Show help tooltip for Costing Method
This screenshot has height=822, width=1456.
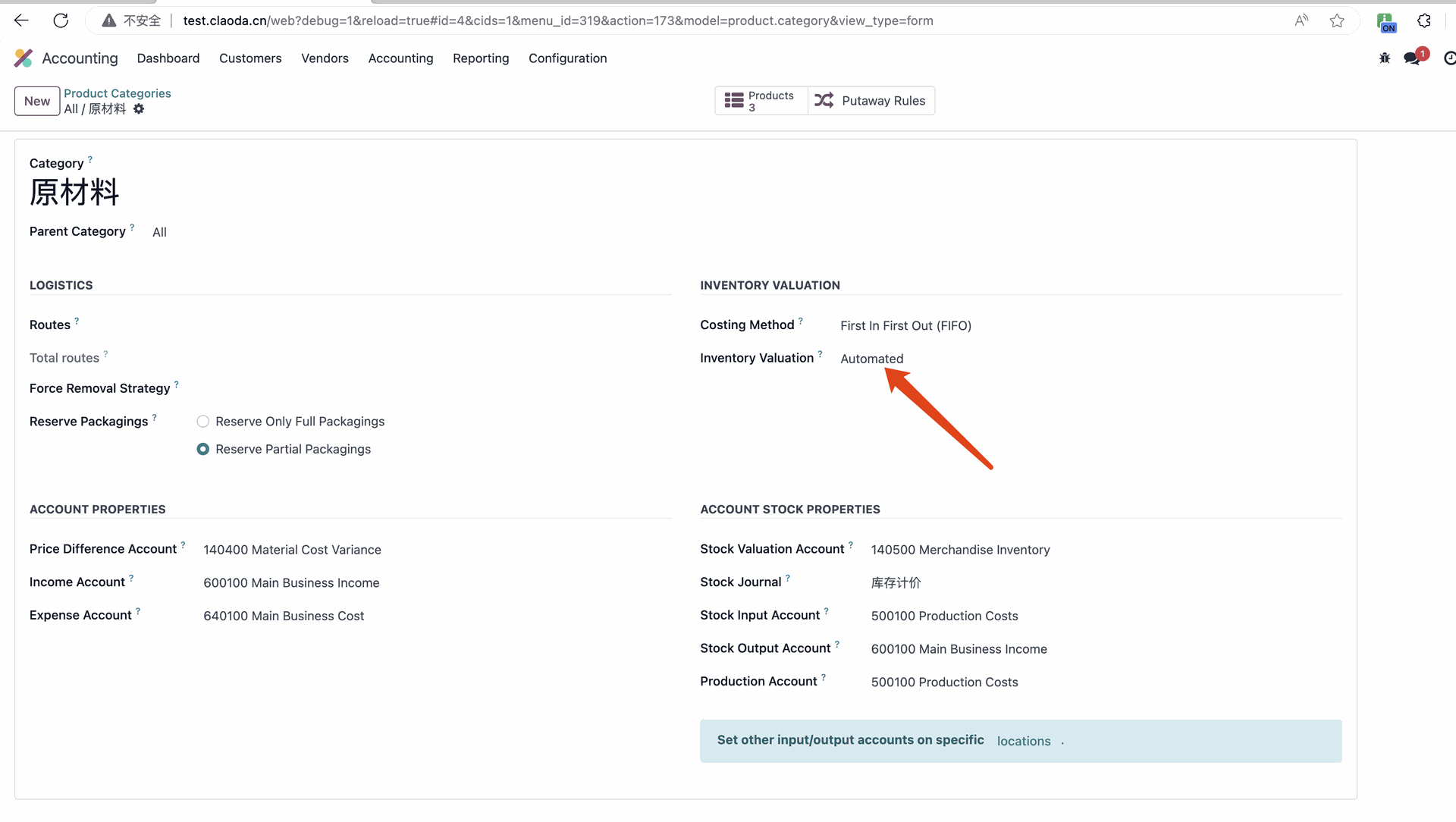click(x=801, y=321)
